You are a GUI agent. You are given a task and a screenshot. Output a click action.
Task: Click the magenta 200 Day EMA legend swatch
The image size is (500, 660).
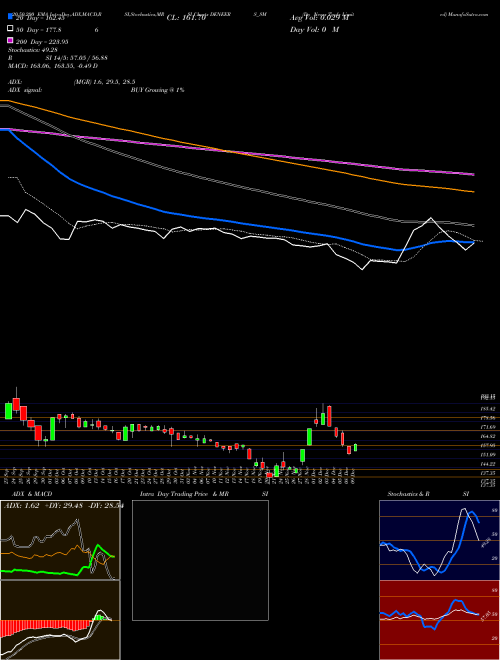[x=10, y=41]
